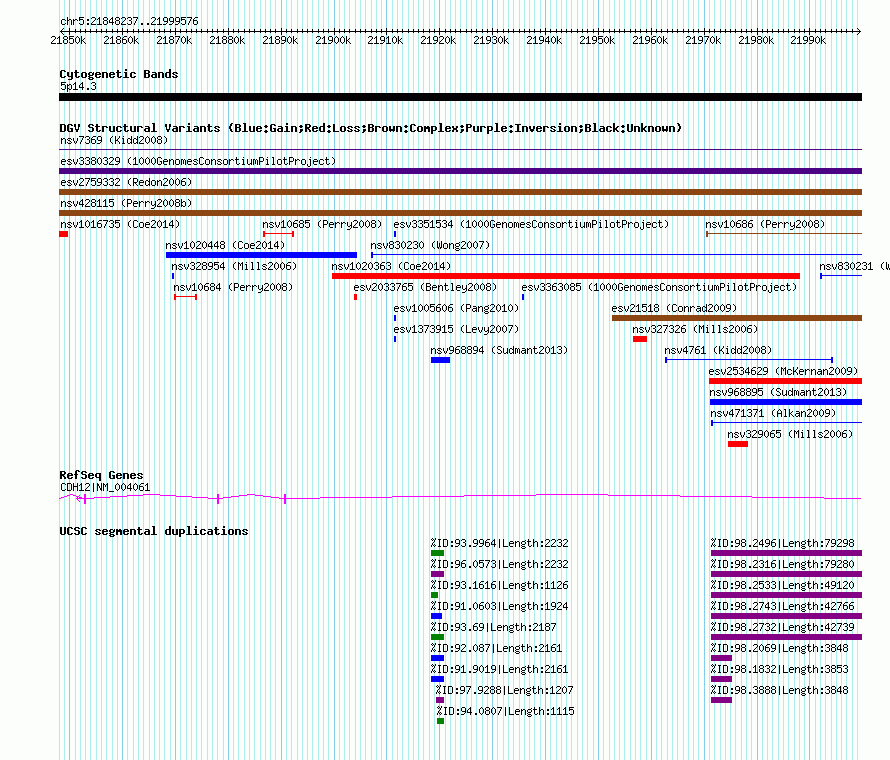Click %ID:98.1832|Length:3853 duplication label
This screenshot has width=890, height=760.
(x=780, y=669)
